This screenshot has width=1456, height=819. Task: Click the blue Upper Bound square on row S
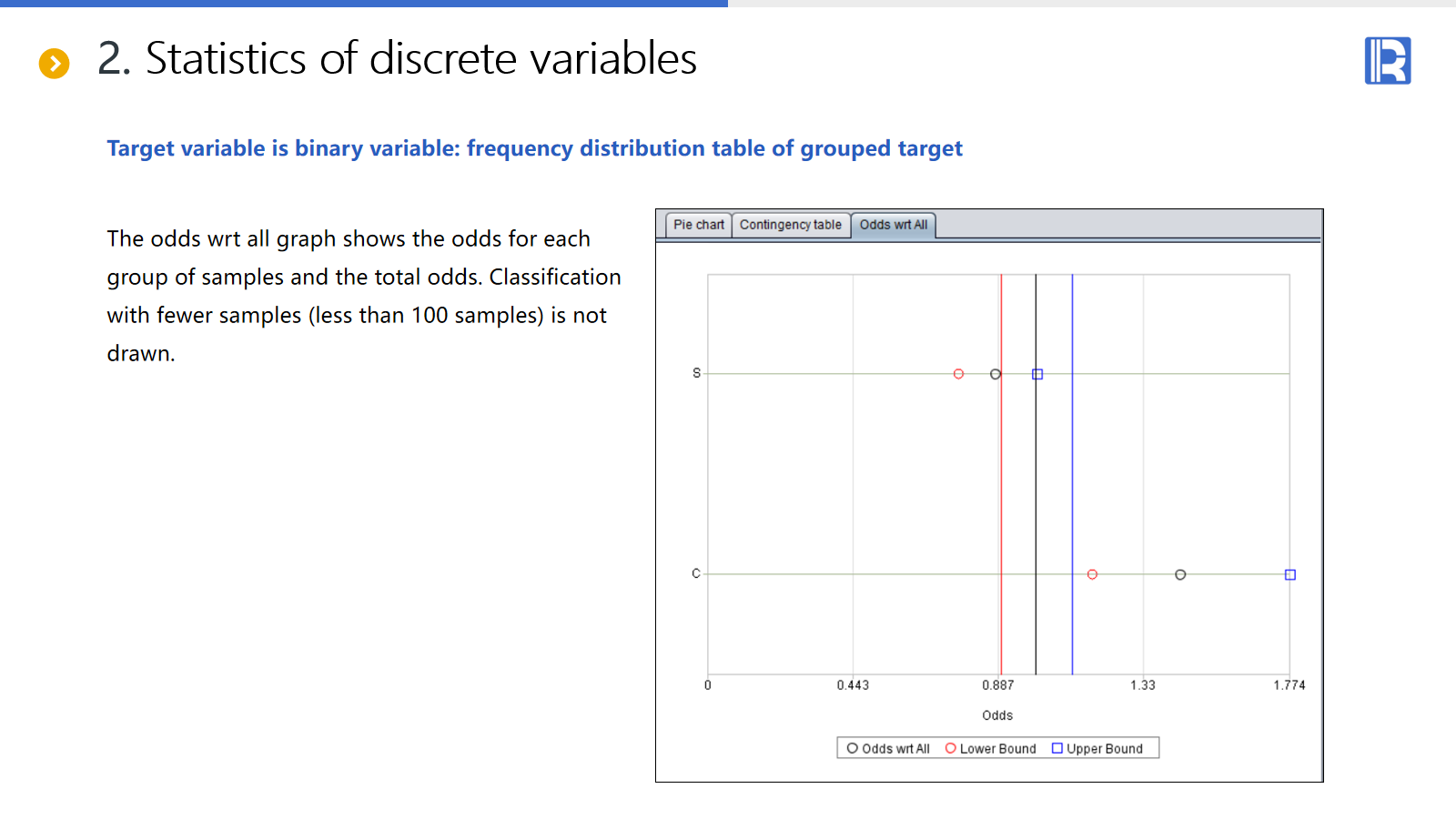(x=1037, y=374)
